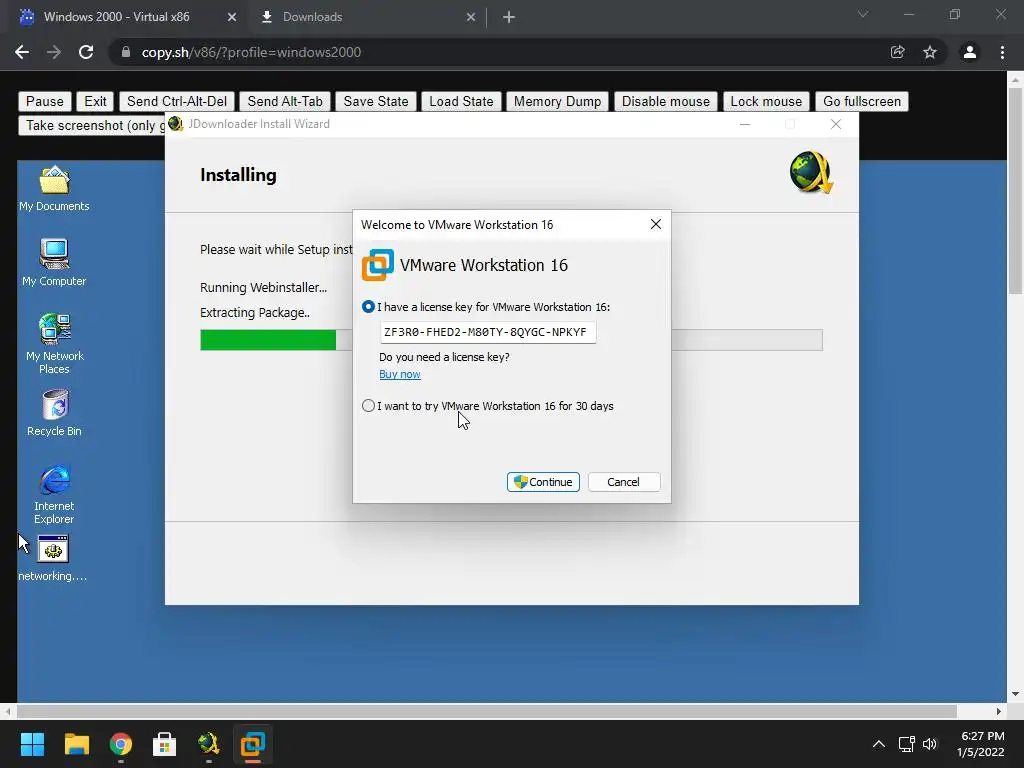The width and height of the screenshot is (1024, 768).
Task: Click the Disable mouse button
Action: [x=665, y=101]
